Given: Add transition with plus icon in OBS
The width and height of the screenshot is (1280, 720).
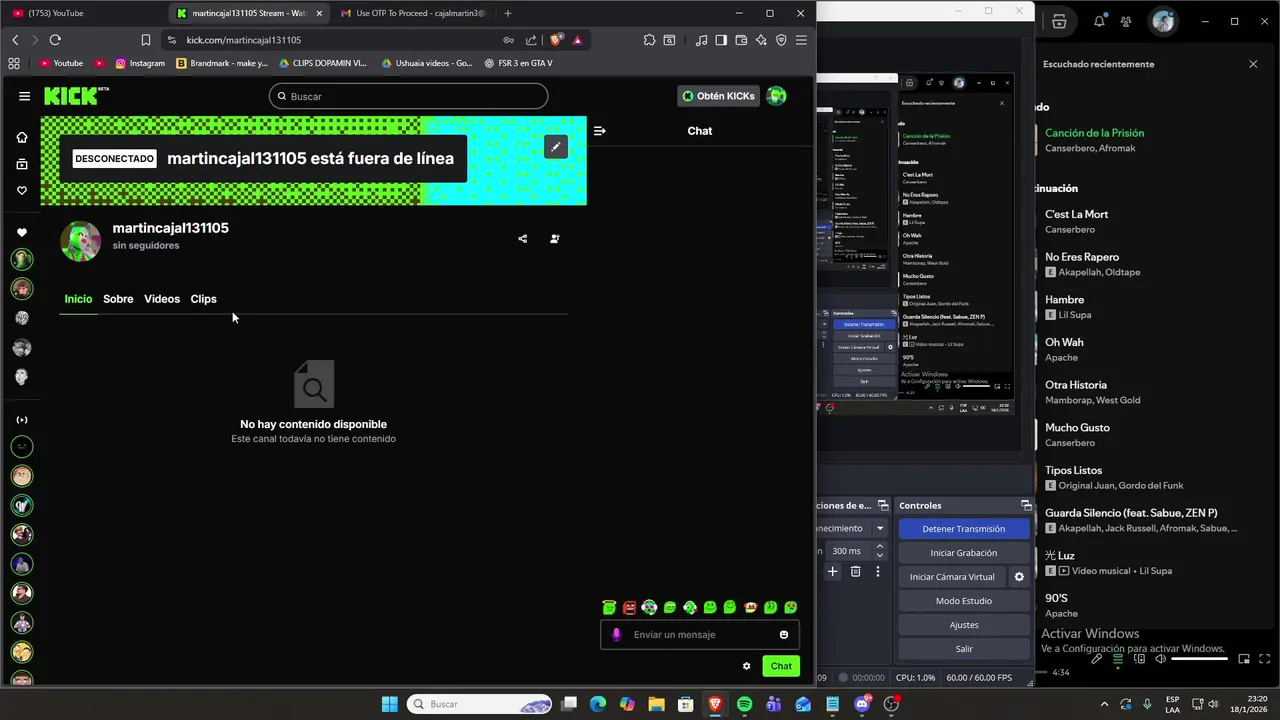Looking at the screenshot, I should pyautogui.click(x=832, y=571).
